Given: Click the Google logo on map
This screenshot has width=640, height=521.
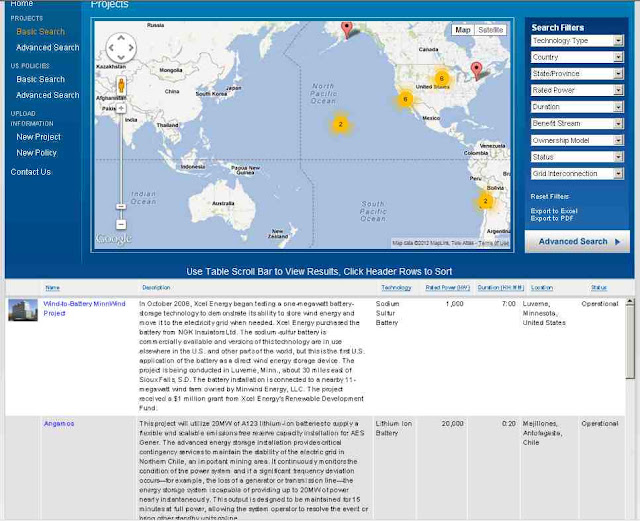Looking at the screenshot, I should pos(113,238).
